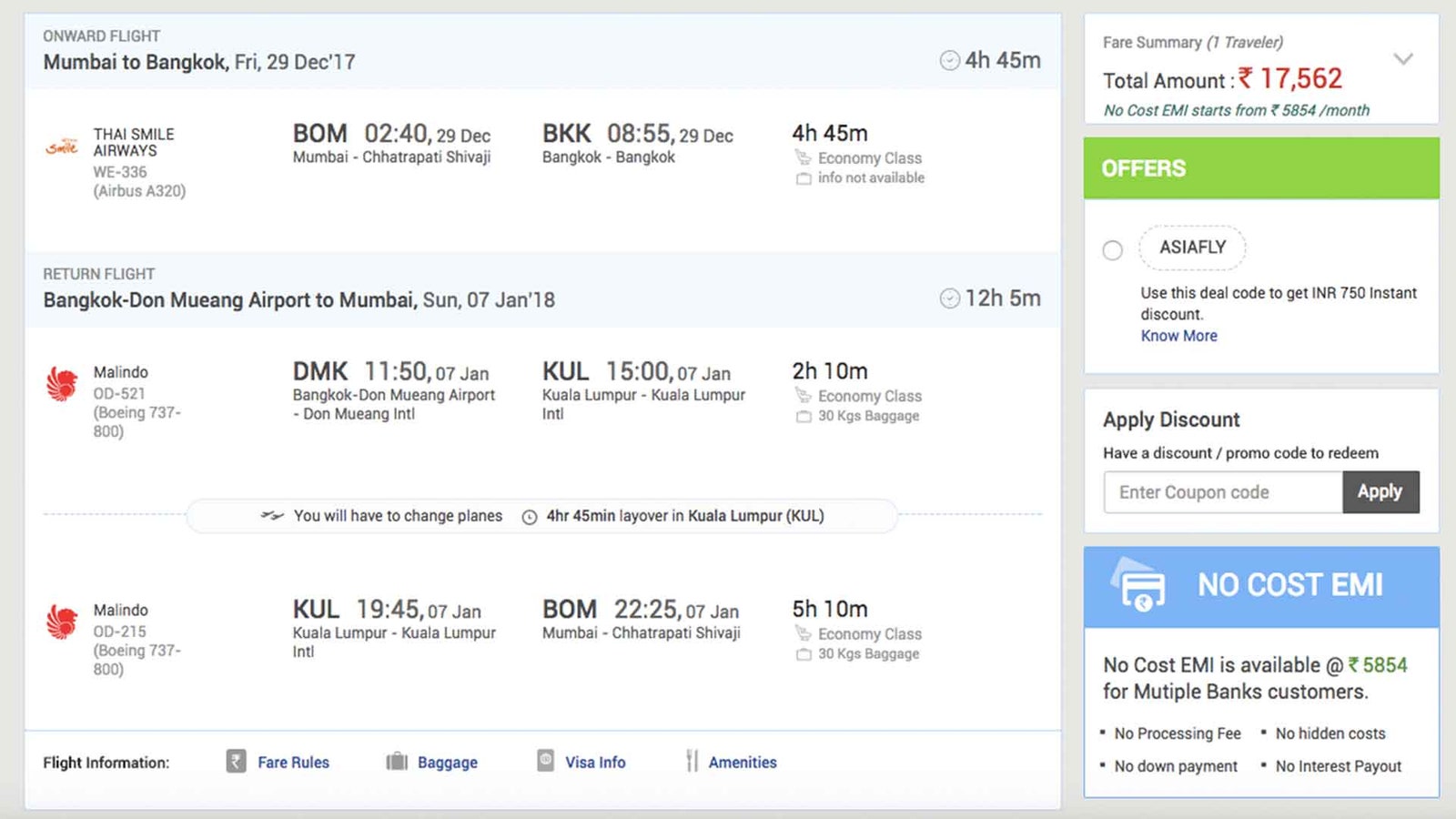Click the rupee icon next to Fare Rules

(236, 761)
